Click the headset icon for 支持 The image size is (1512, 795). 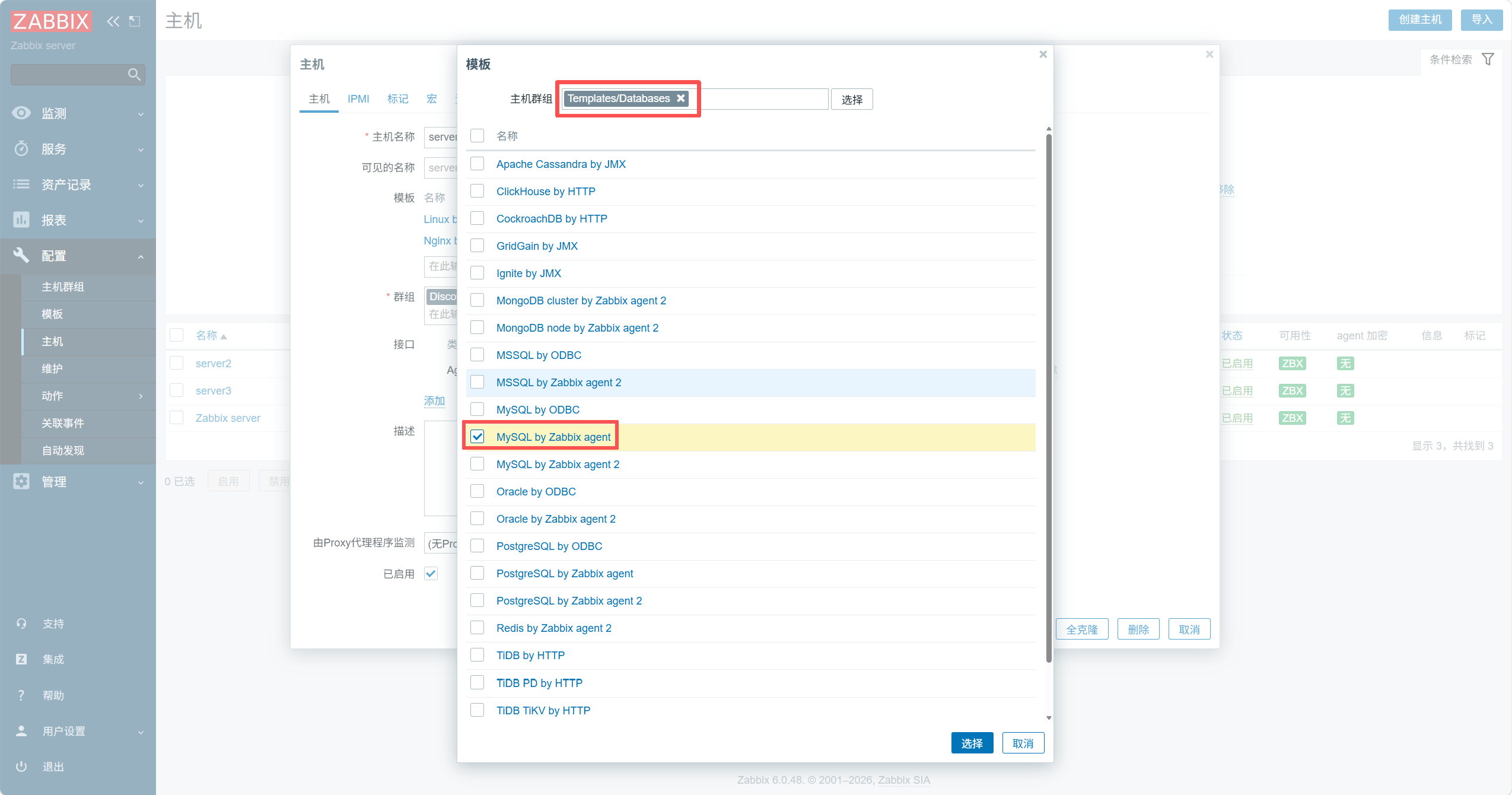point(21,624)
